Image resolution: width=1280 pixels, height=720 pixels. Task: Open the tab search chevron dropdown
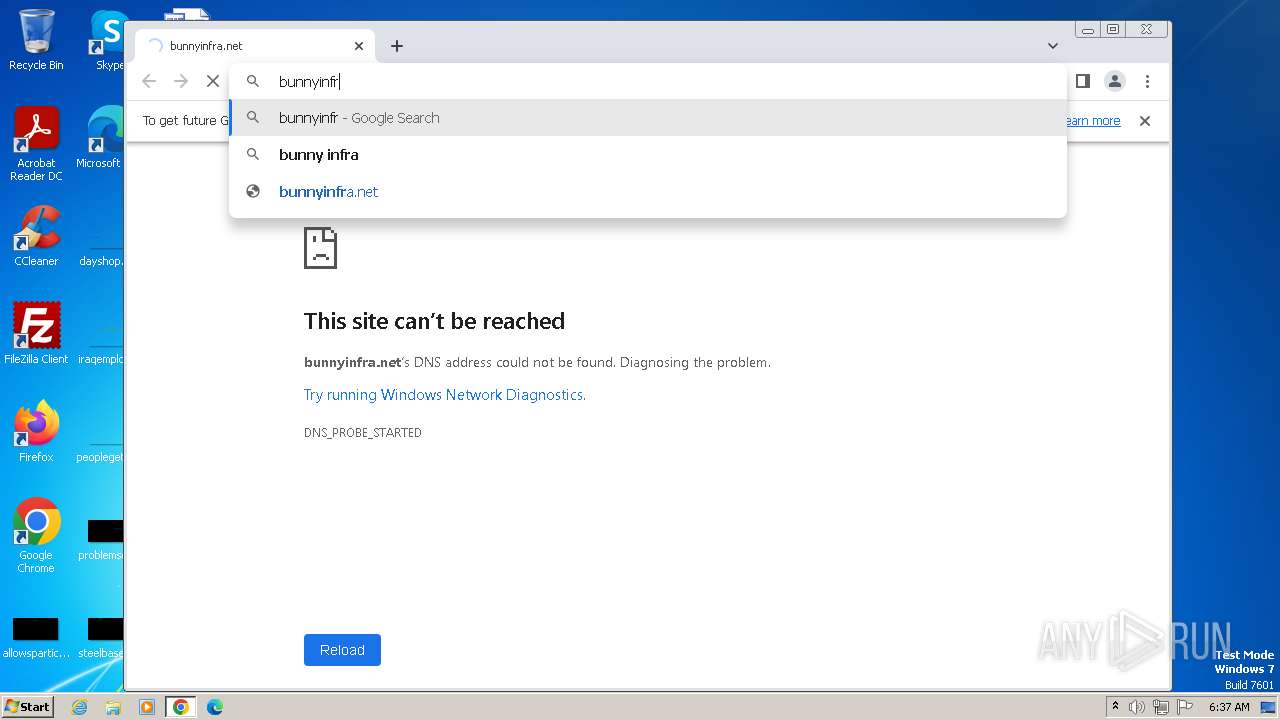(1053, 46)
